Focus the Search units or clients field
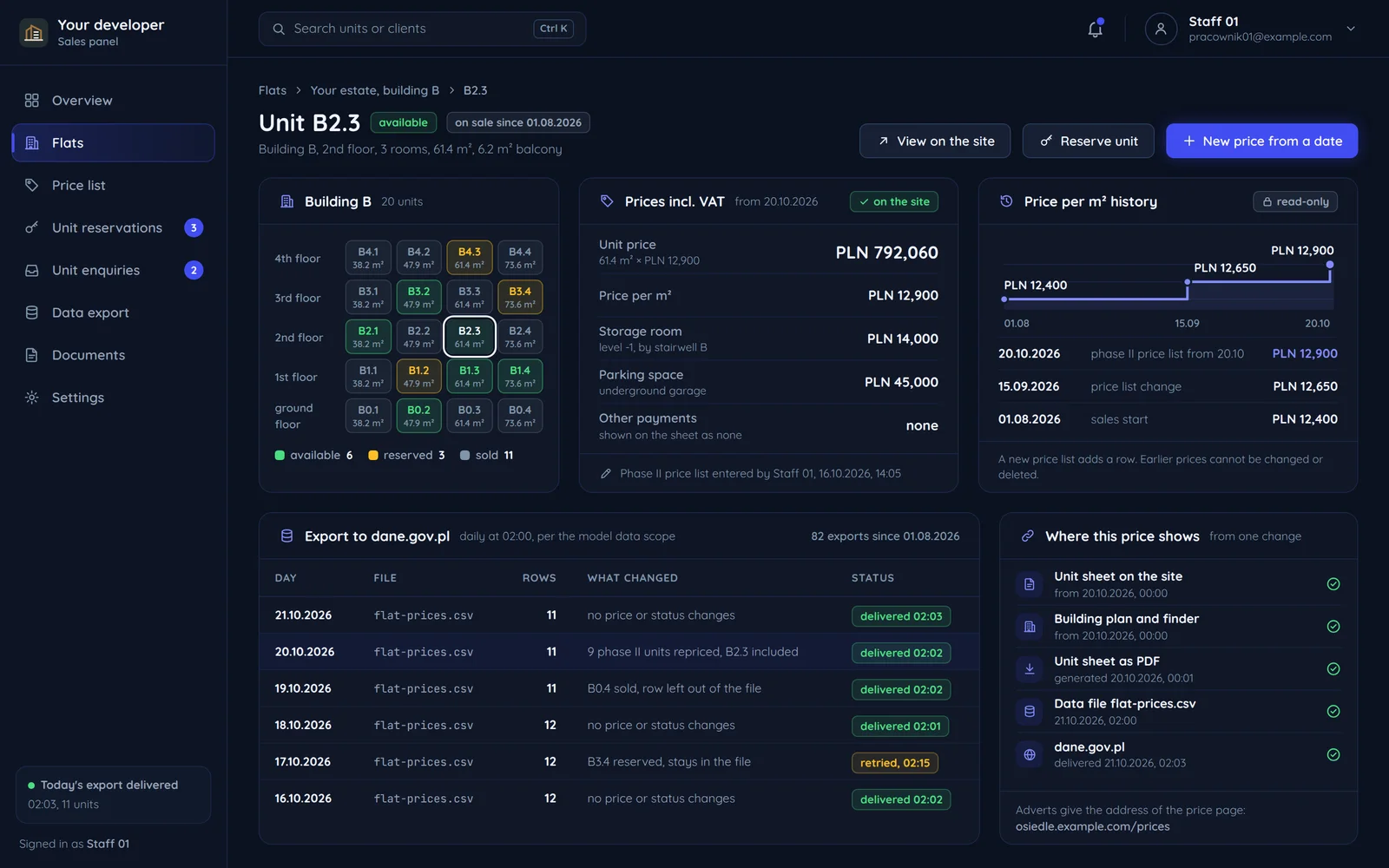The width and height of the screenshot is (1389, 868). [422, 29]
